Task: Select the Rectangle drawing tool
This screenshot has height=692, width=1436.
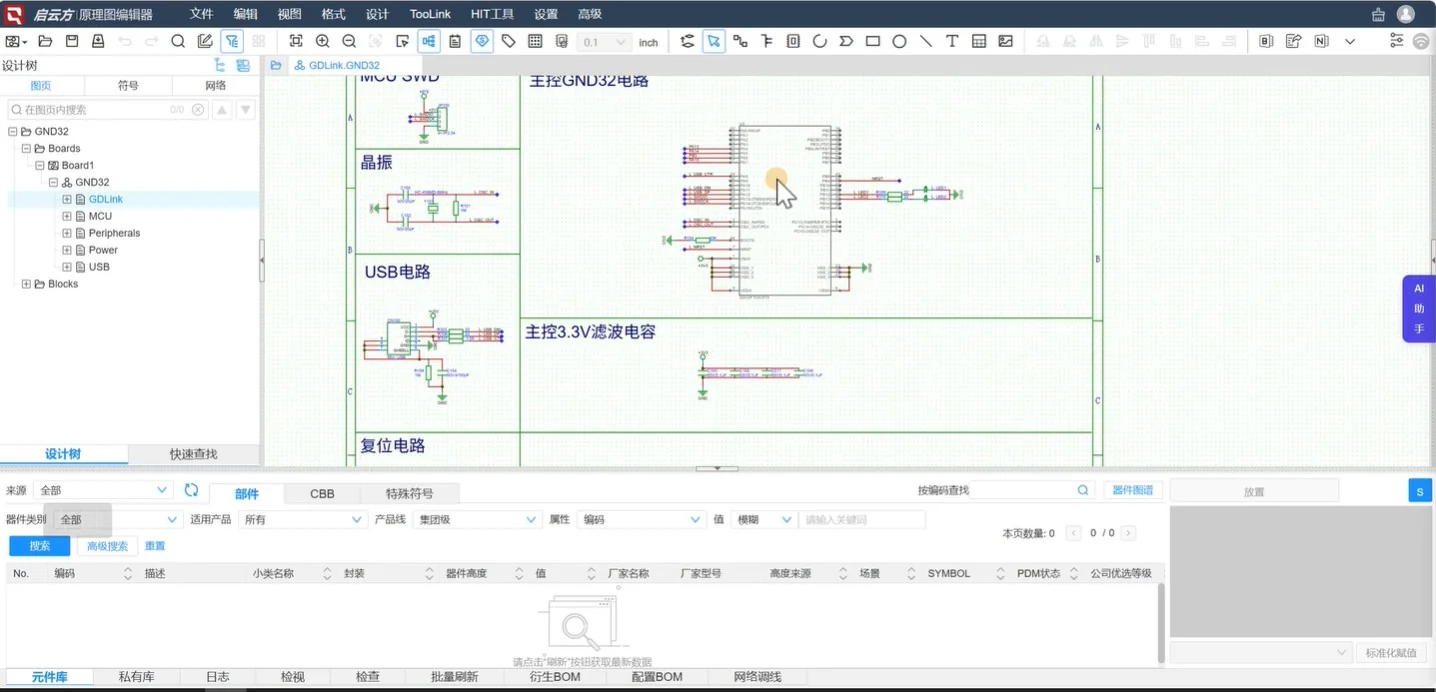Action: click(874, 41)
